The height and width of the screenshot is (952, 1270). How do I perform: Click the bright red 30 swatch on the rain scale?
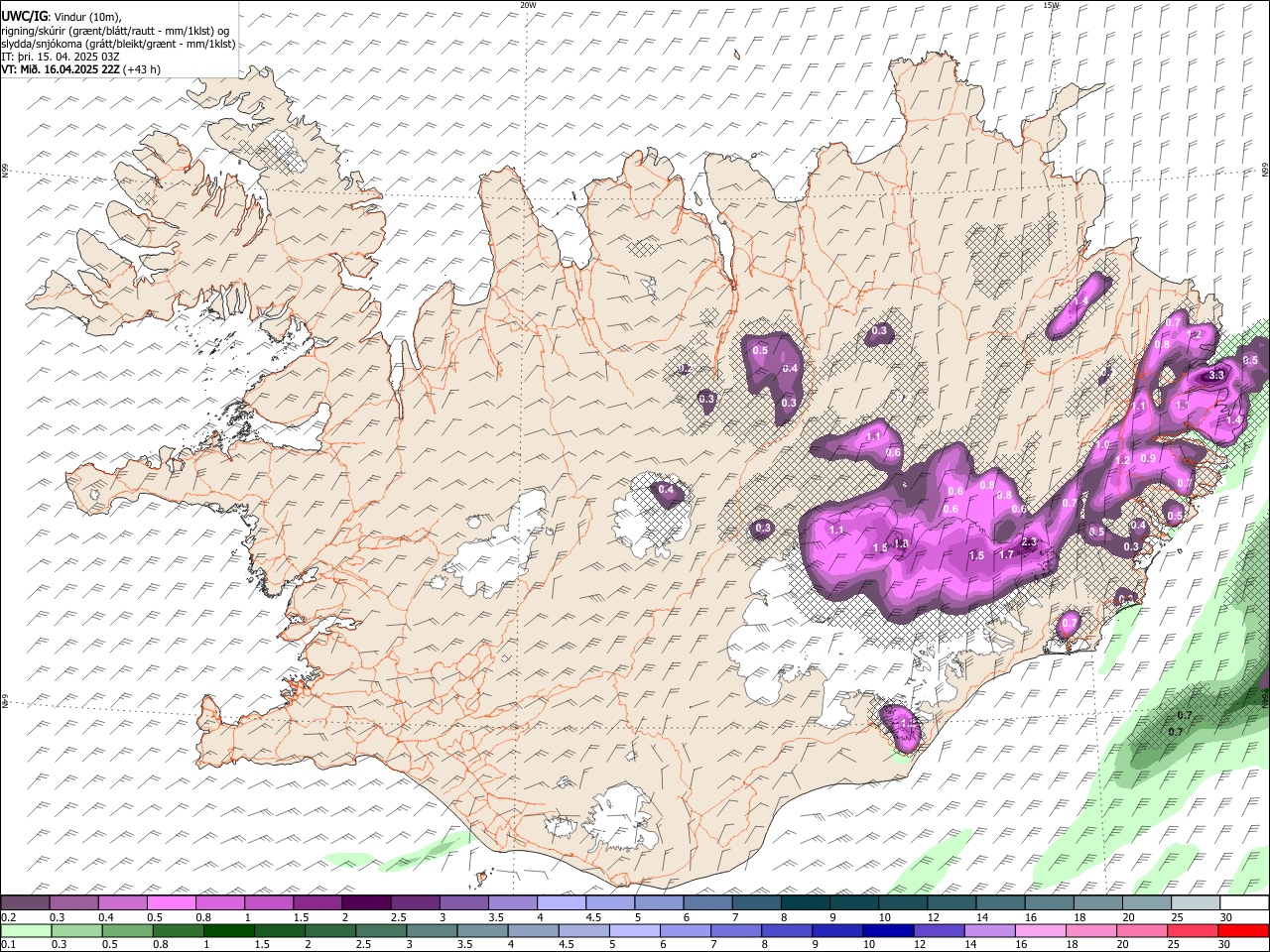pos(1244,930)
